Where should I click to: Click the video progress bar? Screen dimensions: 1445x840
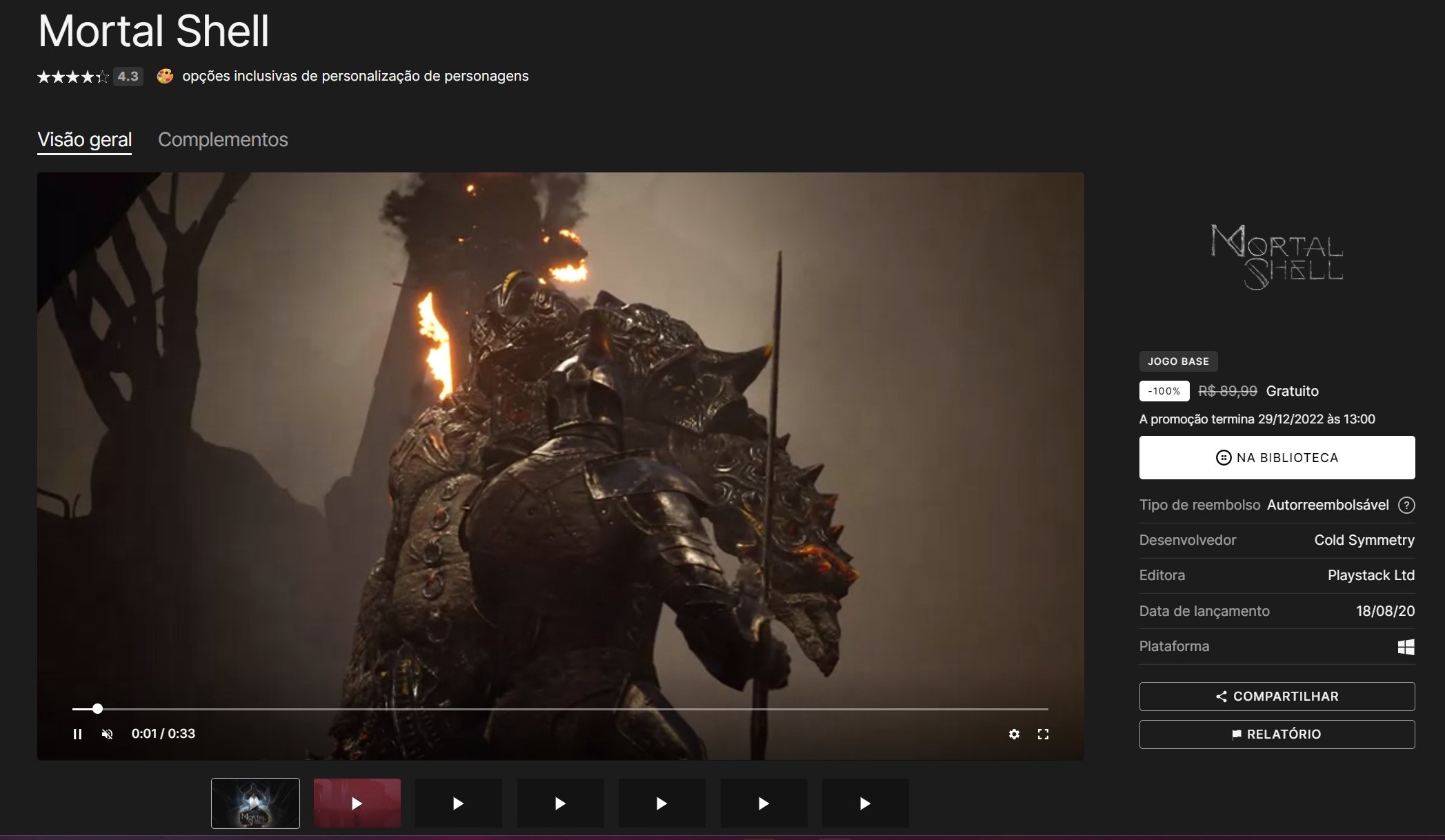tap(560, 708)
